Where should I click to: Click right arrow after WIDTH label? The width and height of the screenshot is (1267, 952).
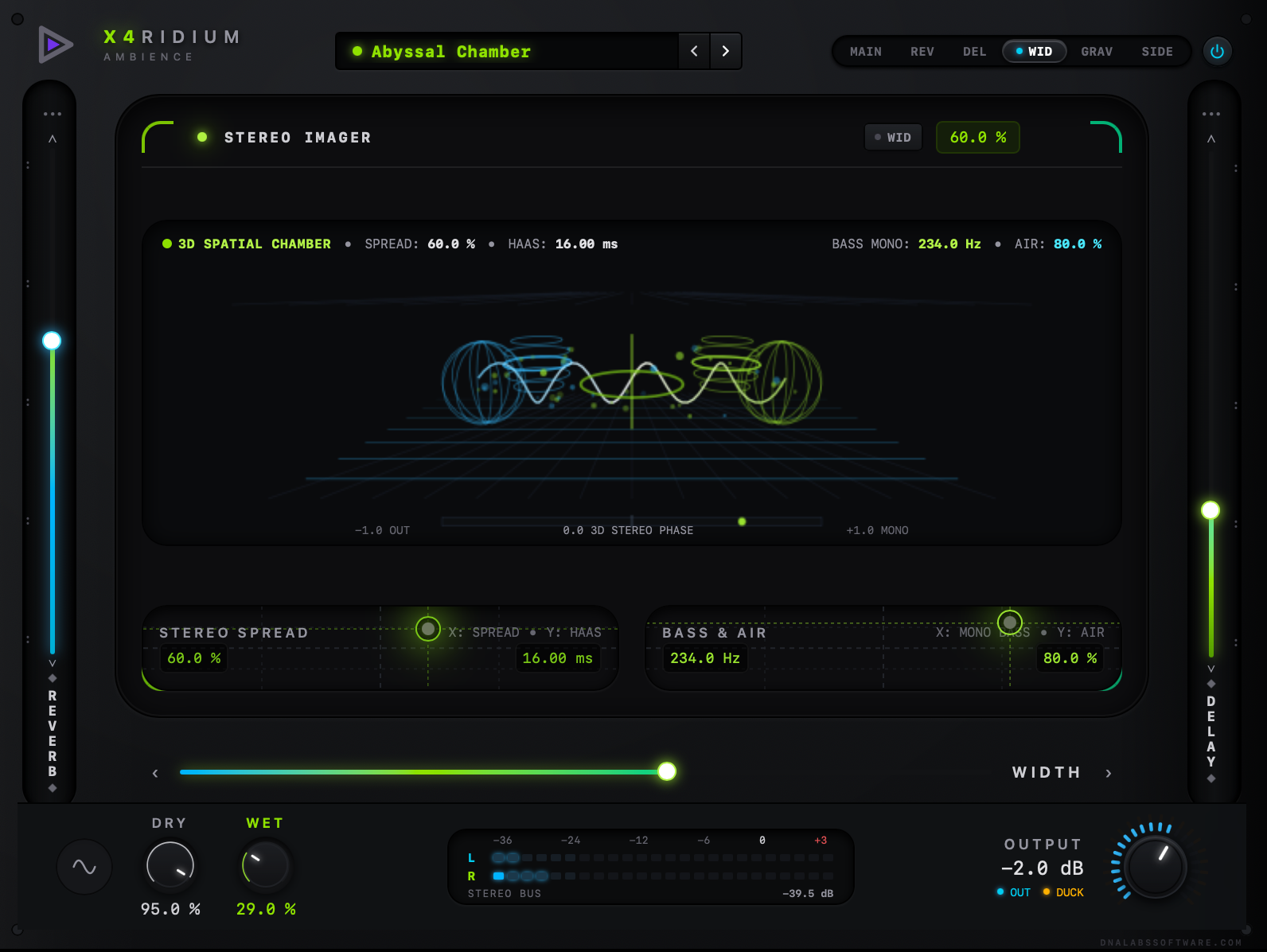click(x=1109, y=773)
